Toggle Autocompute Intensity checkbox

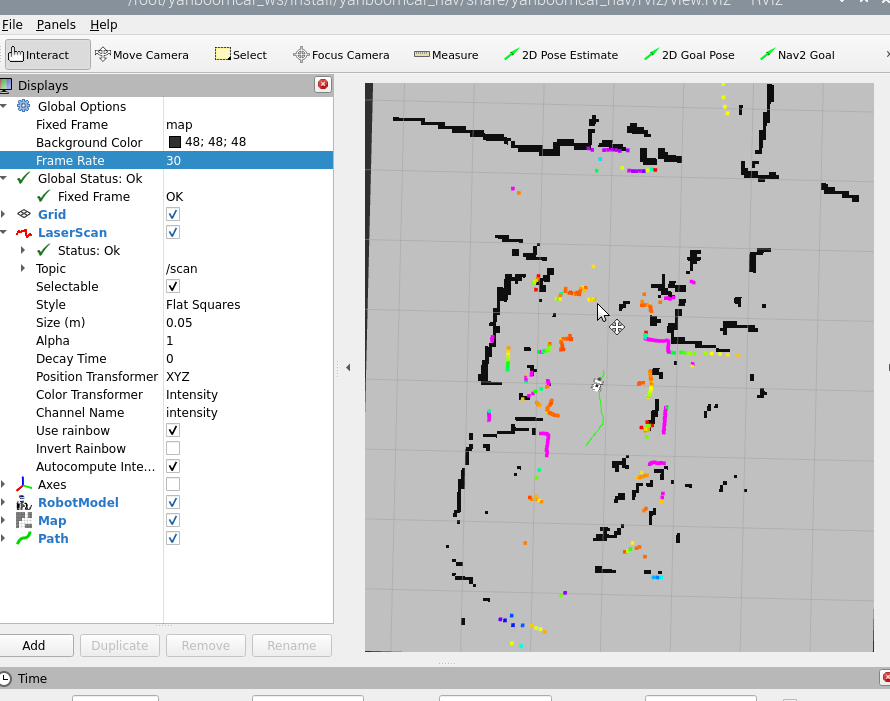[173, 466]
